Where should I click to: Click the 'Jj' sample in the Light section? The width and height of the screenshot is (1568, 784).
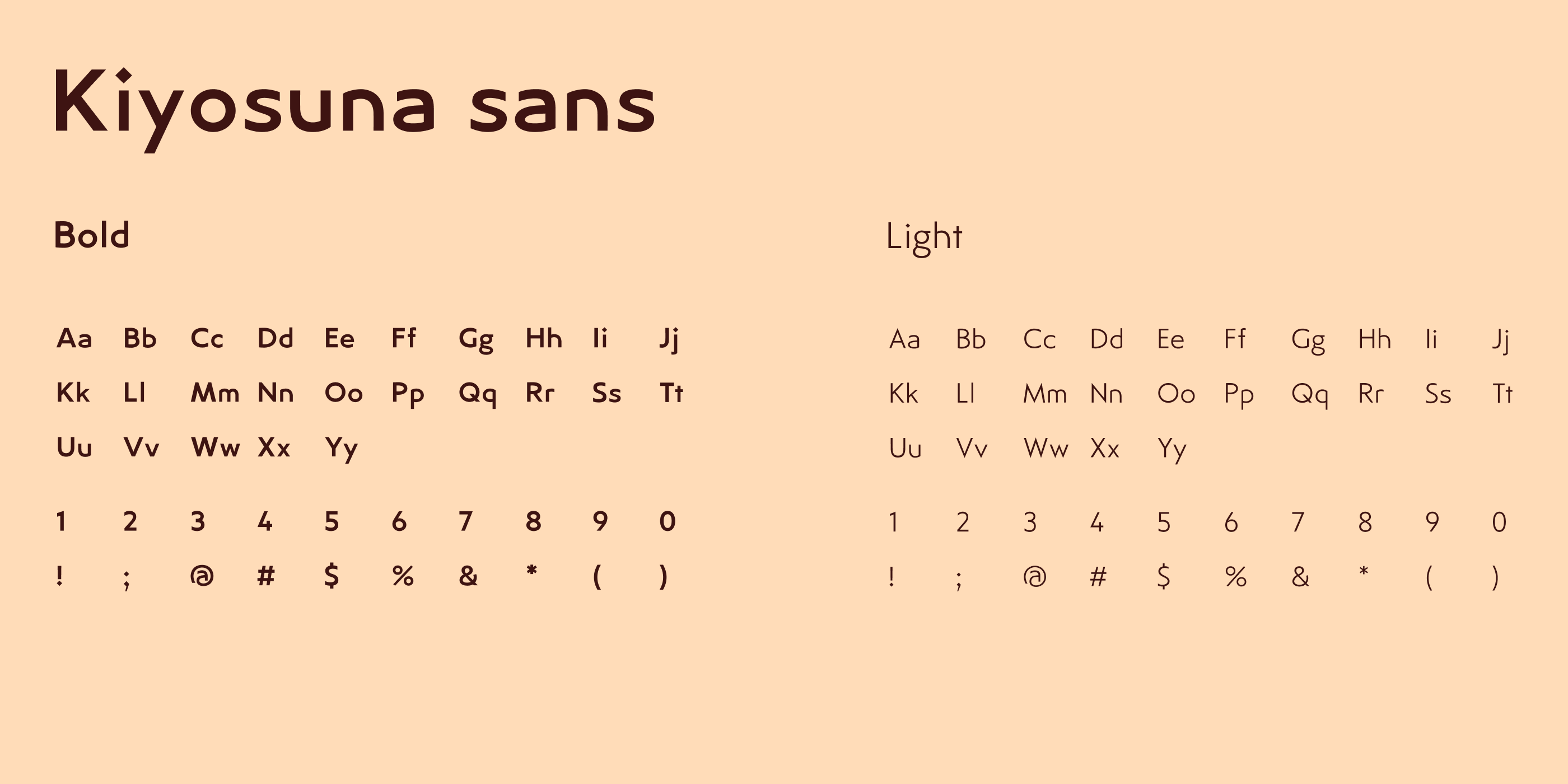(x=1500, y=340)
